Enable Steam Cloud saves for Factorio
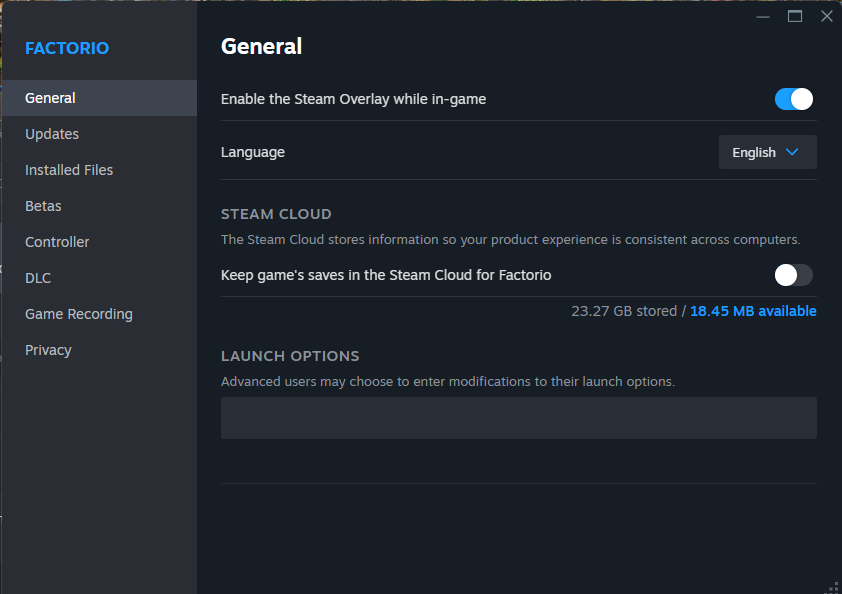The height and width of the screenshot is (594, 842). pyautogui.click(x=794, y=276)
